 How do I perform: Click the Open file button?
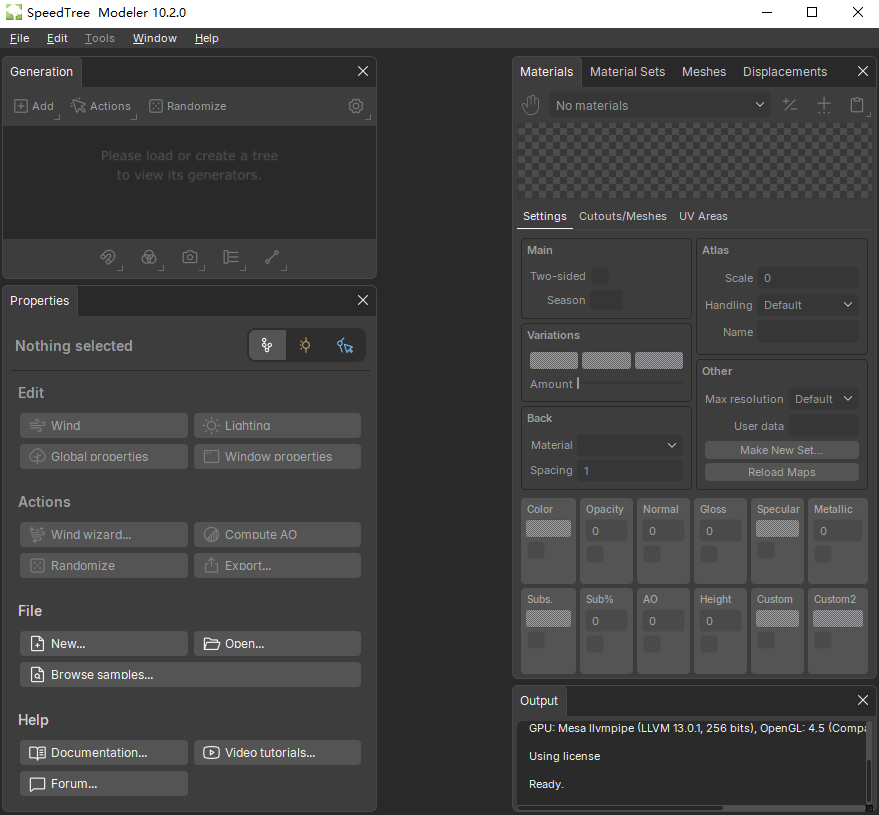pos(277,643)
